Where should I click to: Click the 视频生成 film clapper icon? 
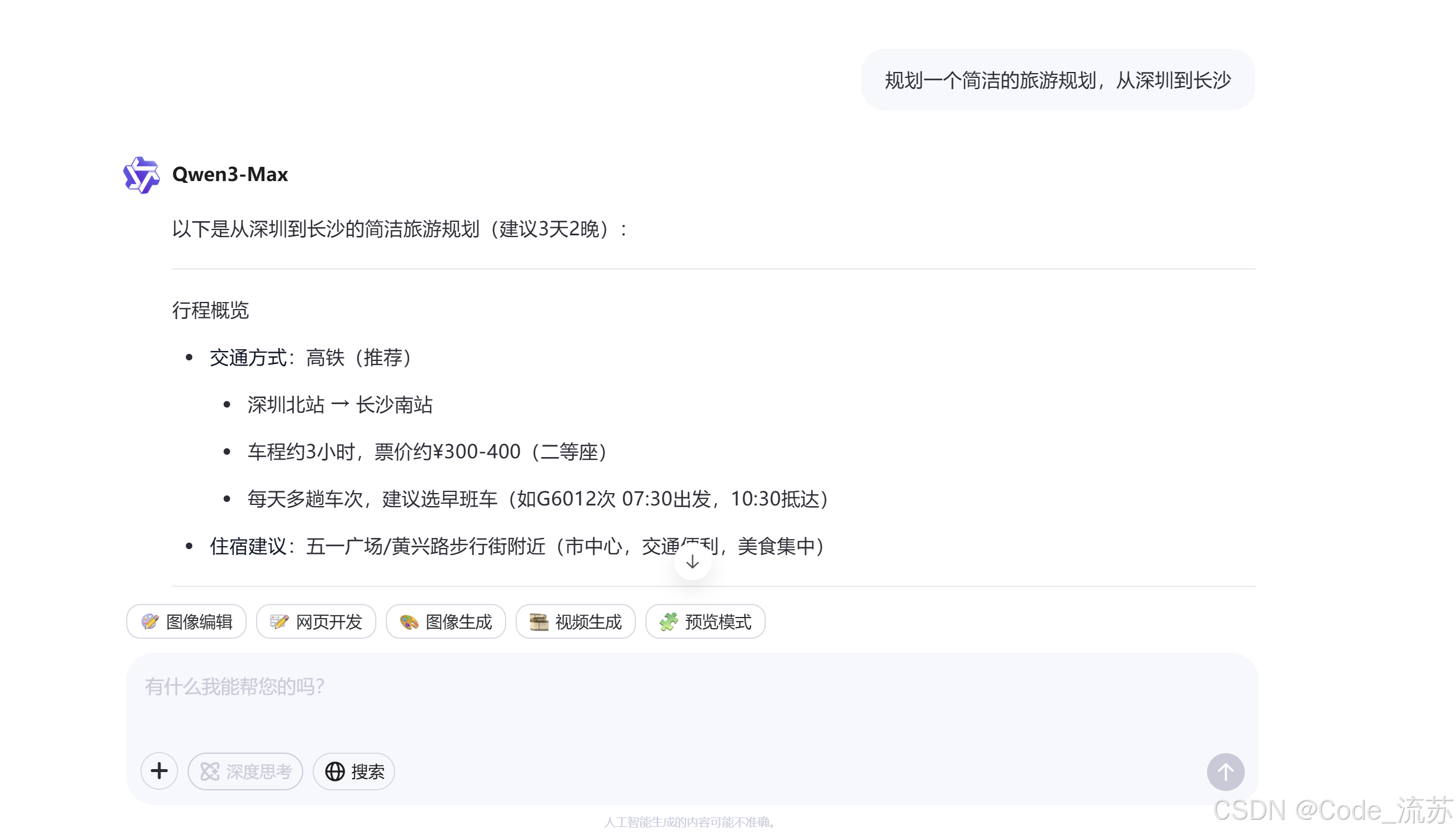click(539, 622)
